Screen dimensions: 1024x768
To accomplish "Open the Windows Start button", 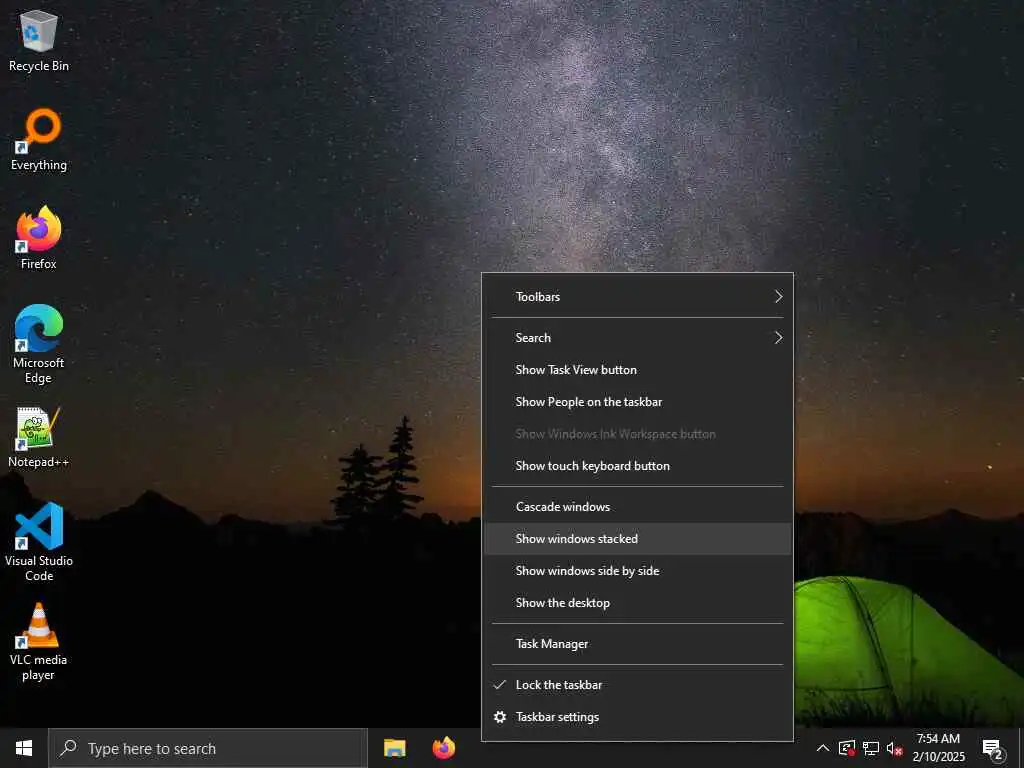I will click(24, 748).
